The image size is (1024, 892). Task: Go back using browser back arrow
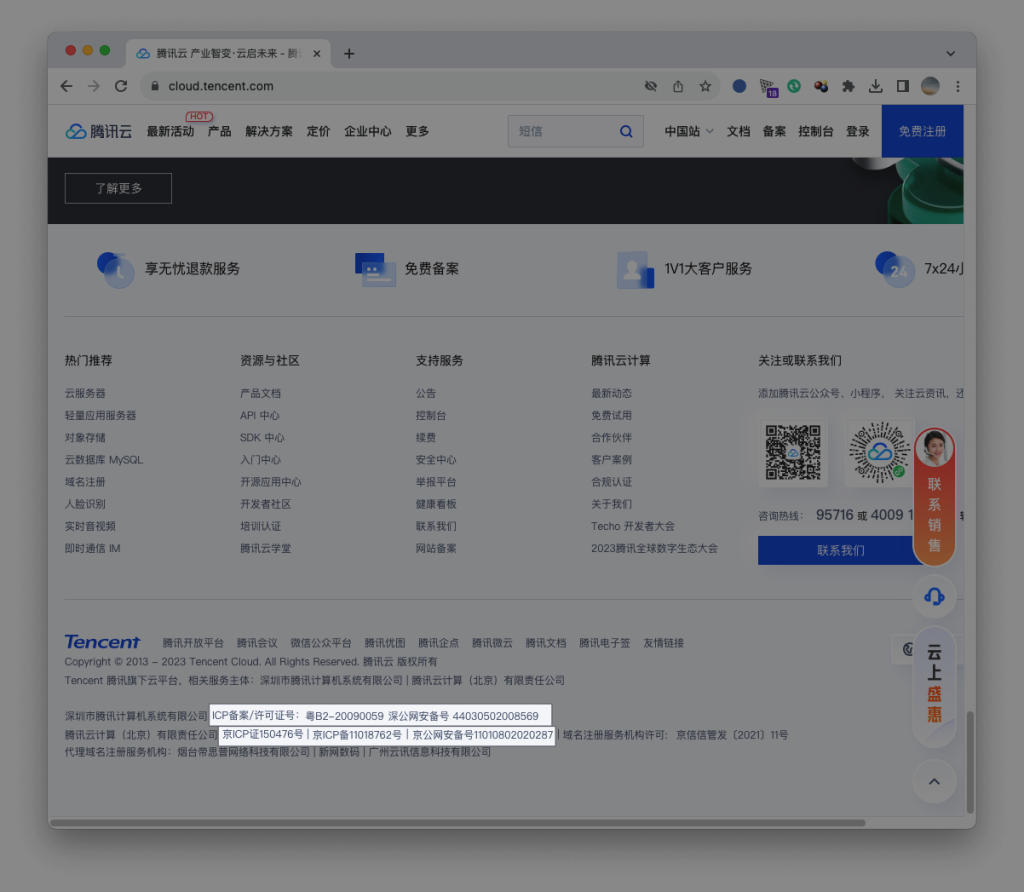click(x=67, y=86)
